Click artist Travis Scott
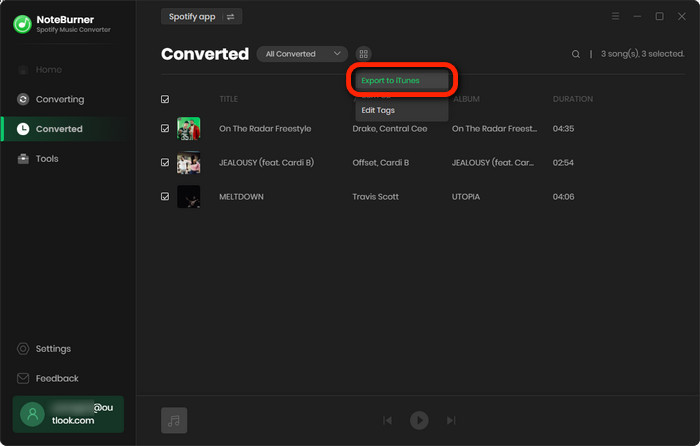This screenshot has height=446, width=700. (x=375, y=196)
